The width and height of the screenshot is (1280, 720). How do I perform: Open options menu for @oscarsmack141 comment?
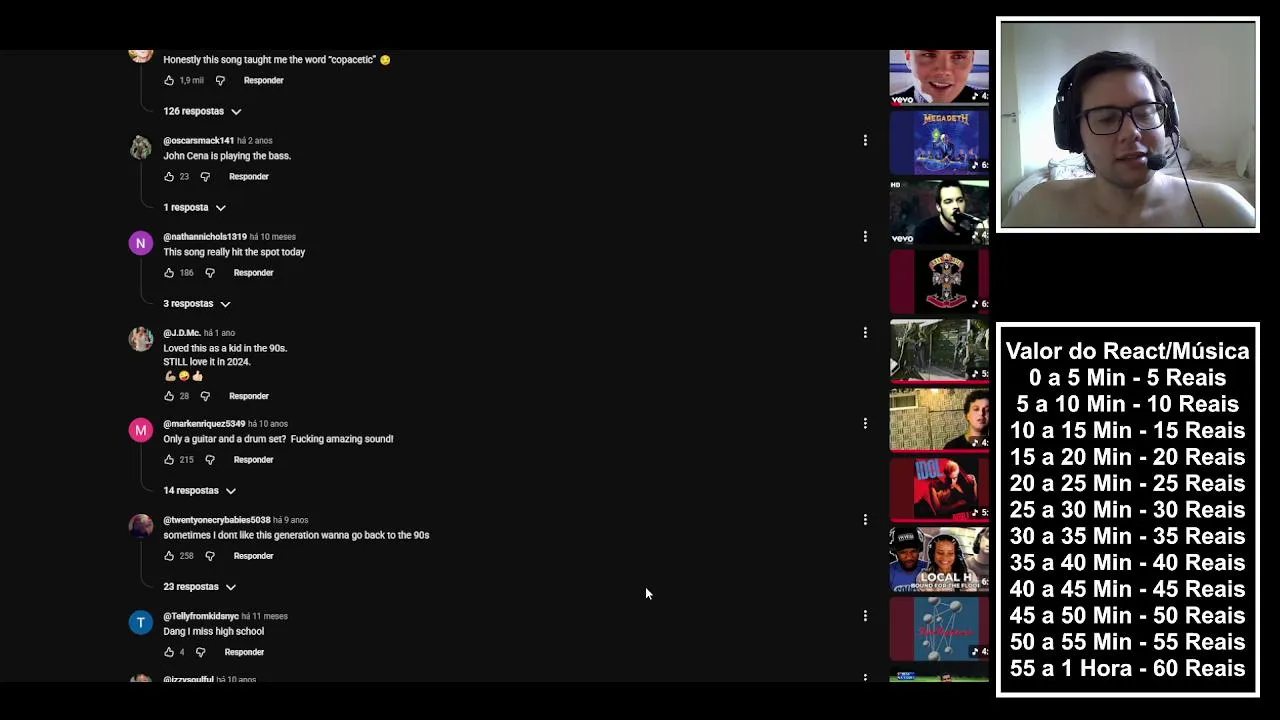[x=865, y=141]
